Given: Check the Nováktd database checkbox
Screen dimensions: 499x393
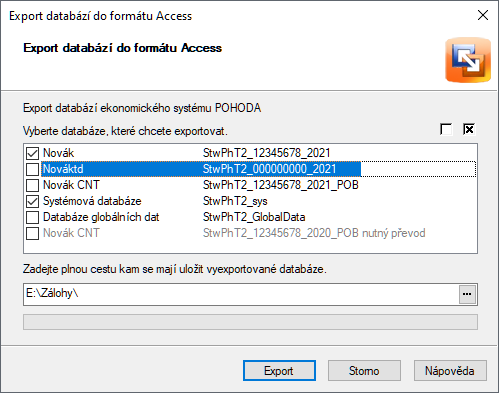Looking at the screenshot, I should click(x=32, y=169).
